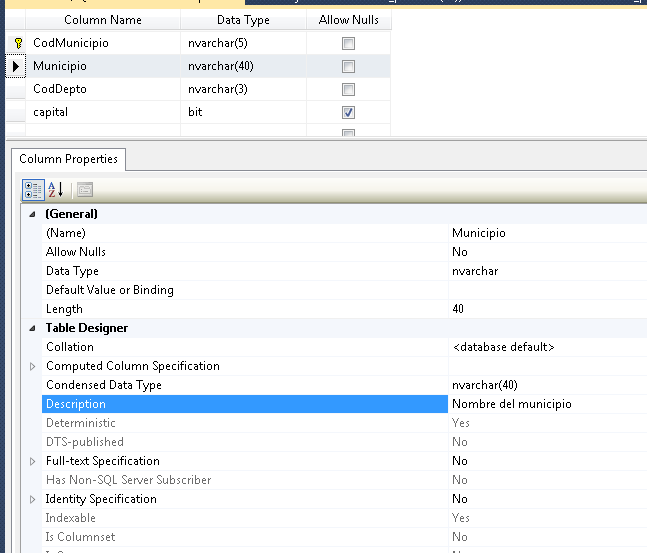Viewport: 647px width, 553px height.
Task: Click the Alphabetical sort icon in properties toolbar
Action: (x=56, y=189)
